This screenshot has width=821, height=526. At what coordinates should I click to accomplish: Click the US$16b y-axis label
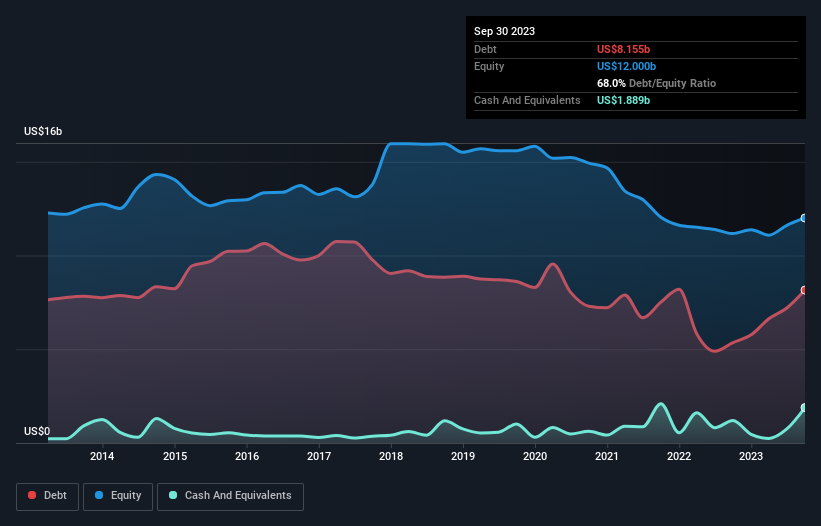click(43, 131)
